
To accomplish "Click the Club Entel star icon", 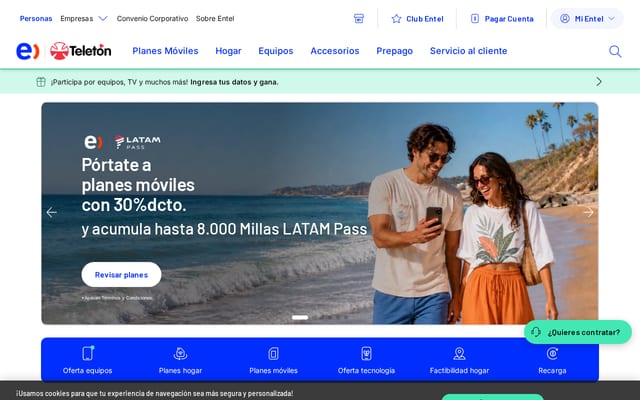I will tap(396, 18).
